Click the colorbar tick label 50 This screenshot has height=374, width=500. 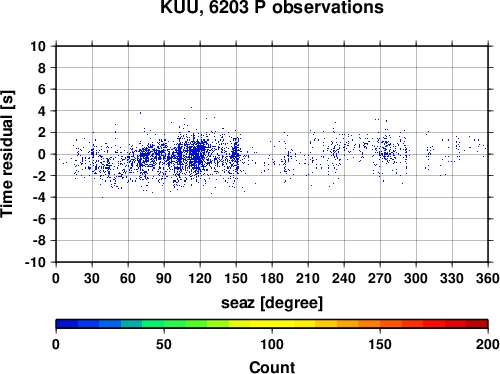point(164,344)
